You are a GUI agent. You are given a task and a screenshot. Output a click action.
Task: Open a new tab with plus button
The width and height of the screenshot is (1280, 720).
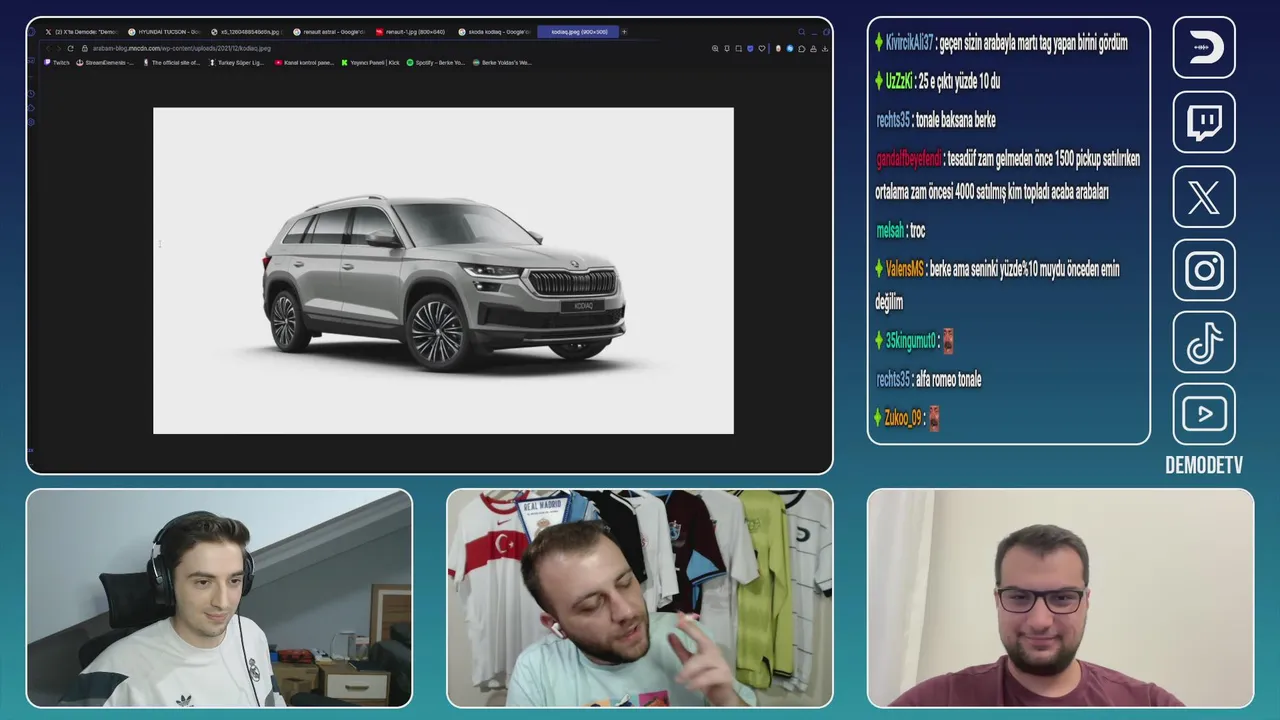coord(624,32)
